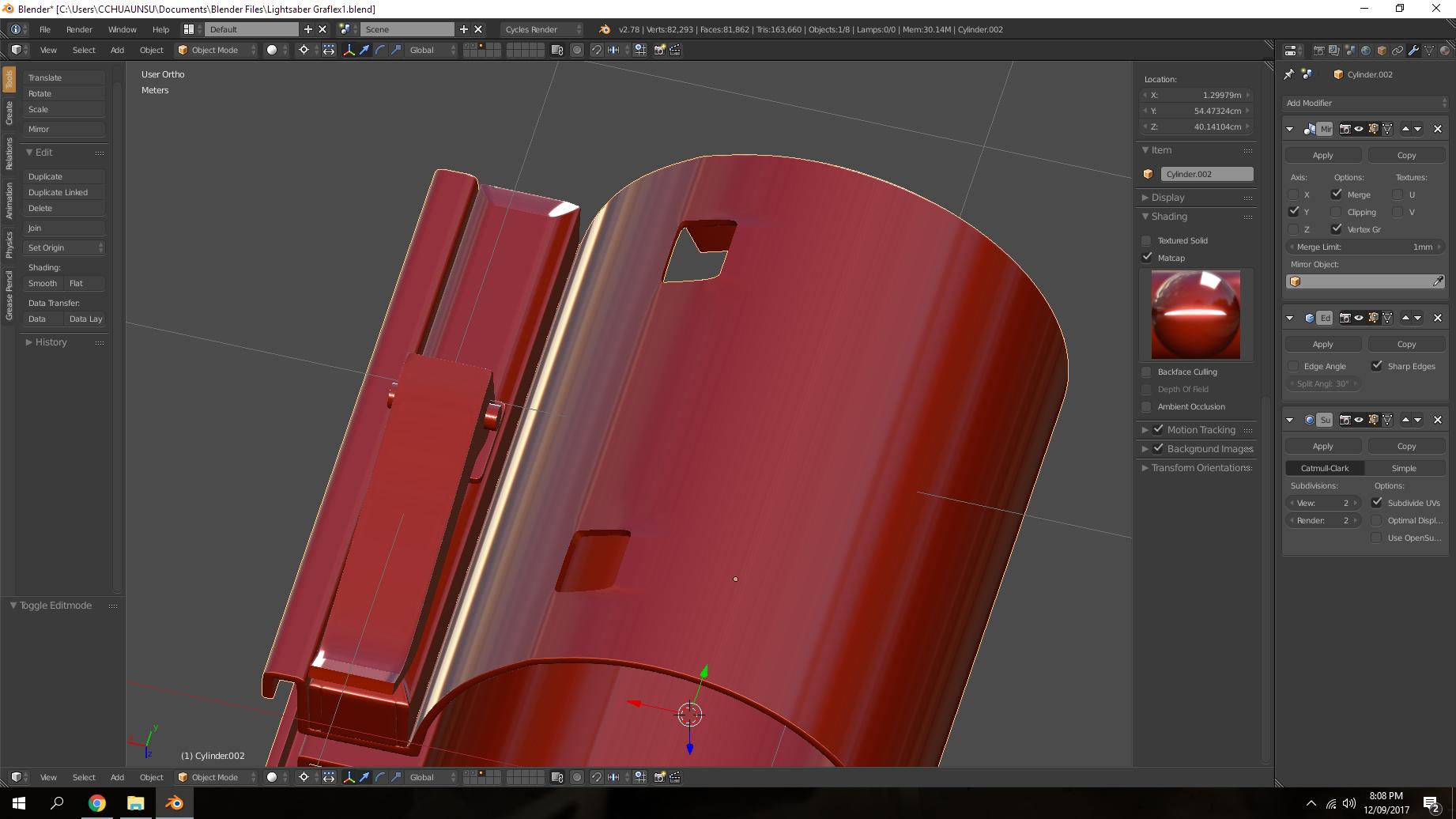Select scale manipulator icon in top header
This screenshot has height=819, width=1456.
coord(396,50)
